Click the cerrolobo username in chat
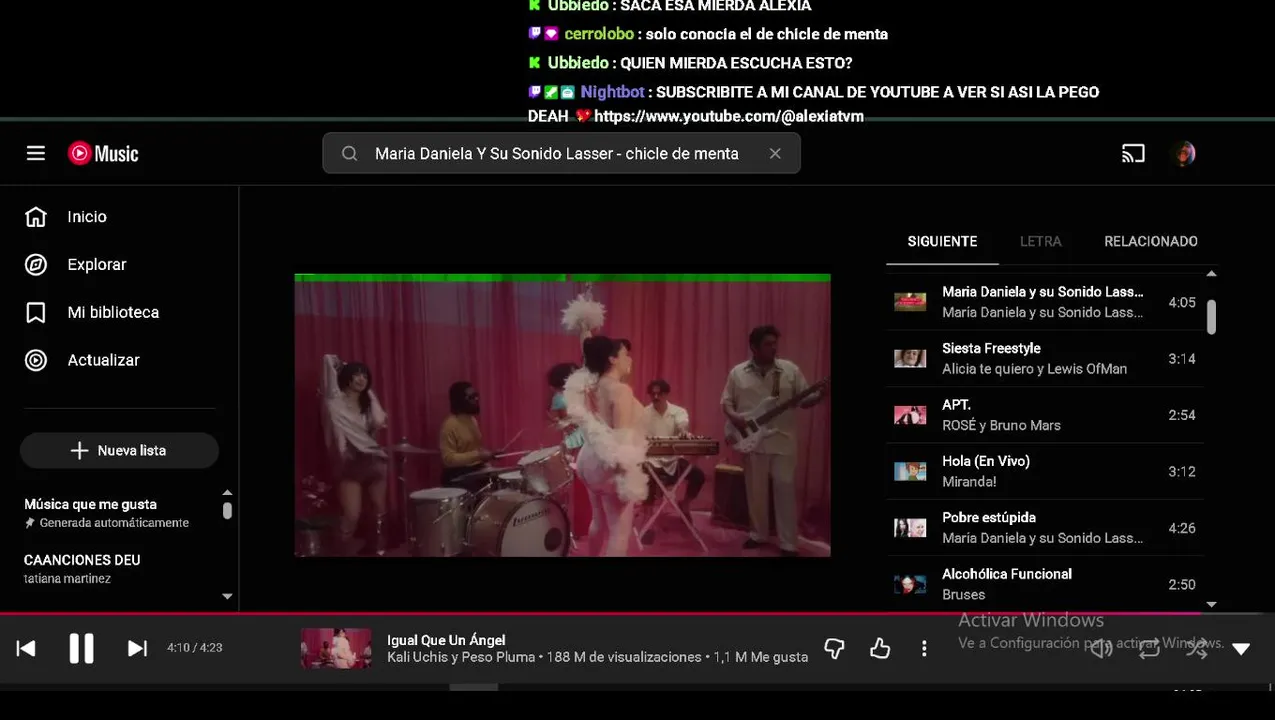Viewport: 1275px width, 720px height. click(x=598, y=34)
